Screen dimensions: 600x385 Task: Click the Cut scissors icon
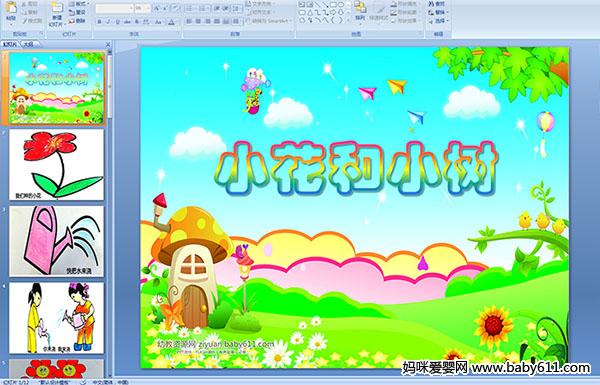[x=24, y=4]
